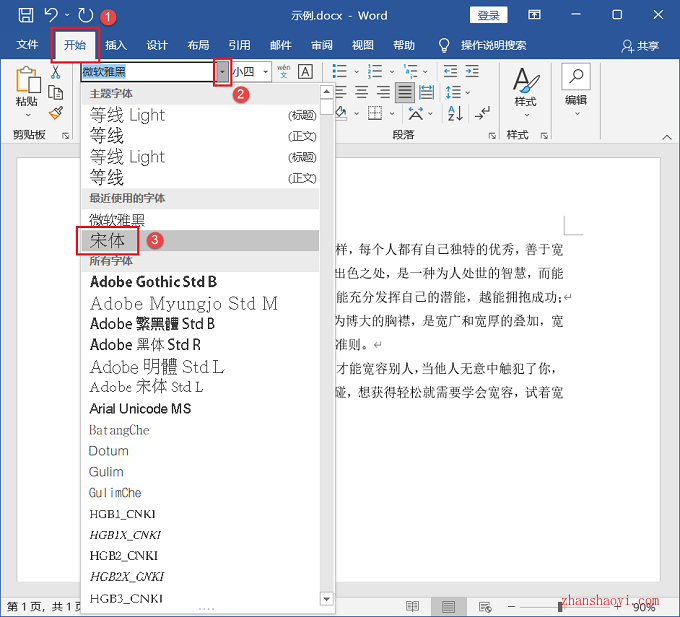Open the Styles gallery

pyautogui.click(x=526, y=92)
